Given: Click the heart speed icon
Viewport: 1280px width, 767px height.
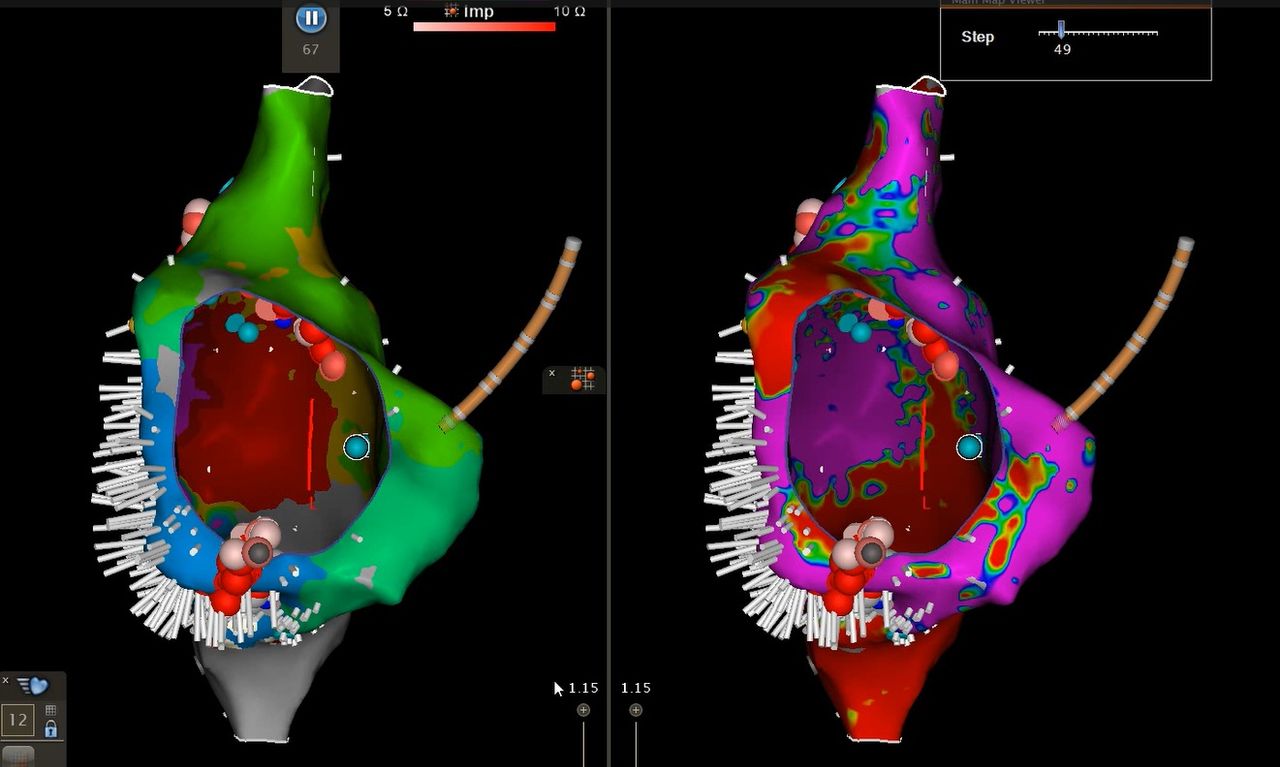Looking at the screenshot, I should click(x=34, y=686).
